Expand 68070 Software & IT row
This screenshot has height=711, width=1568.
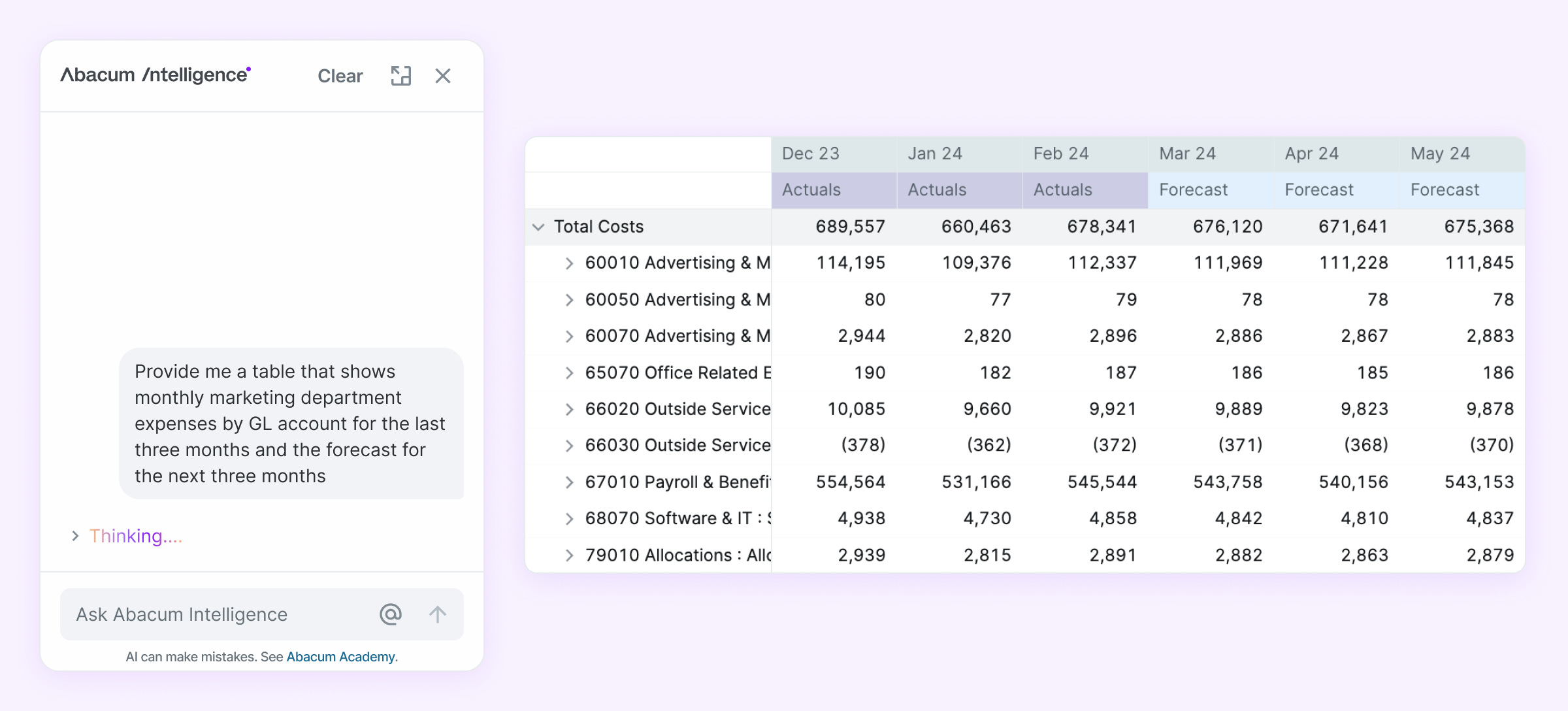pyautogui.click(x=569, y=519)
